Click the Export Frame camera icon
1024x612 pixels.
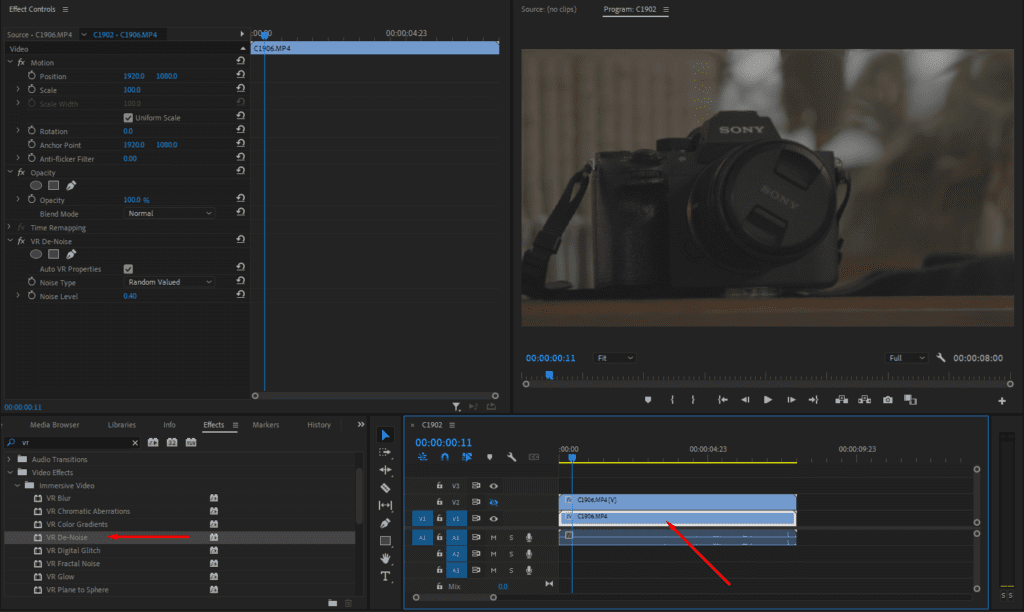pos(887,400)
